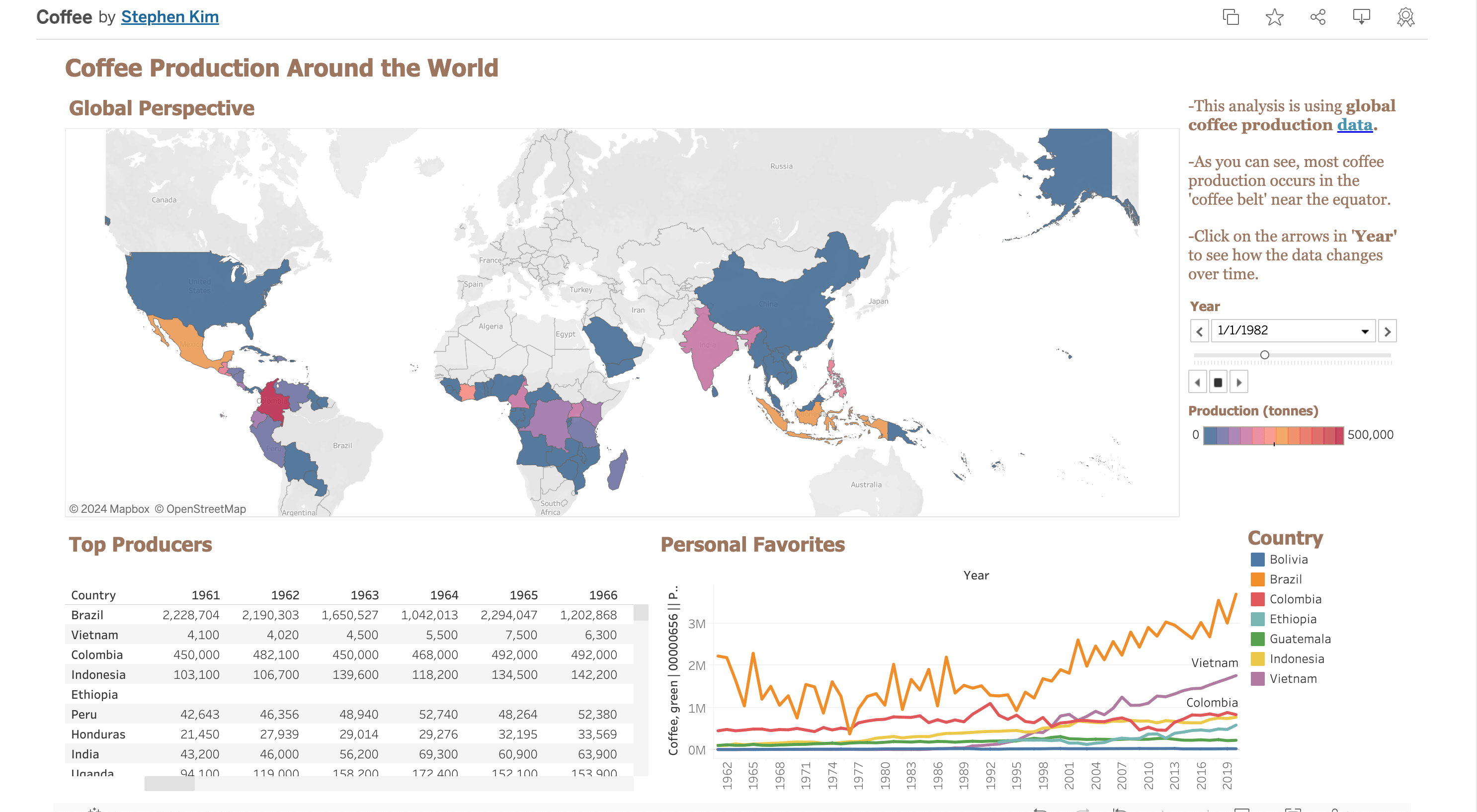
Task: Toggle Vietnam in the Country legend
Action: coord(1292,678)
